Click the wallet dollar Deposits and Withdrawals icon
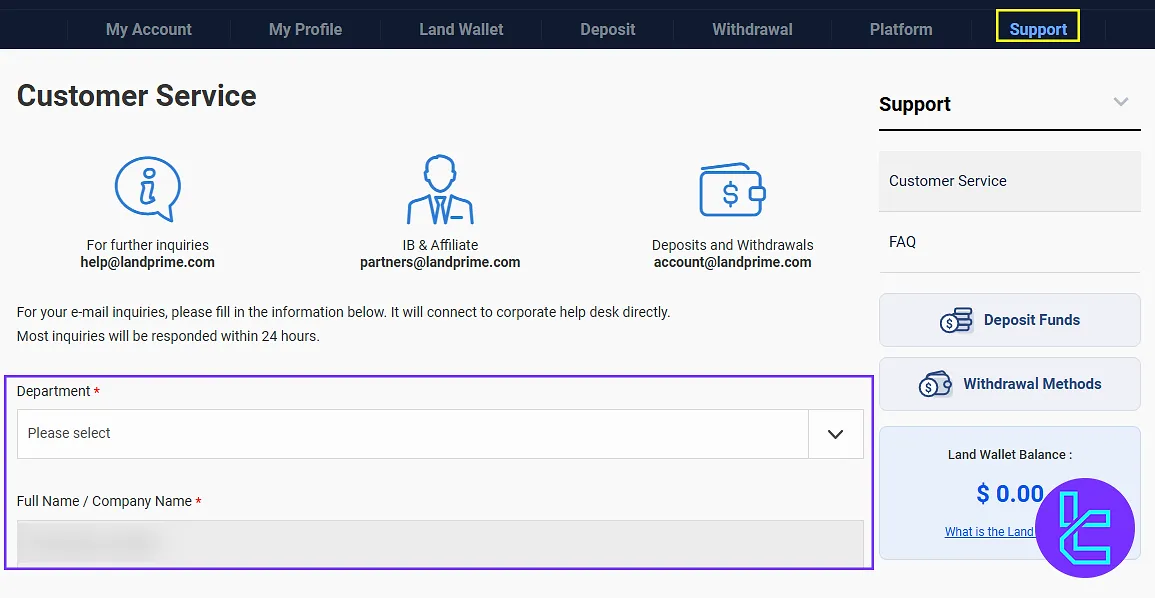Image resolution: width=1155 pixels, height=598 pixels. (732, 190)
